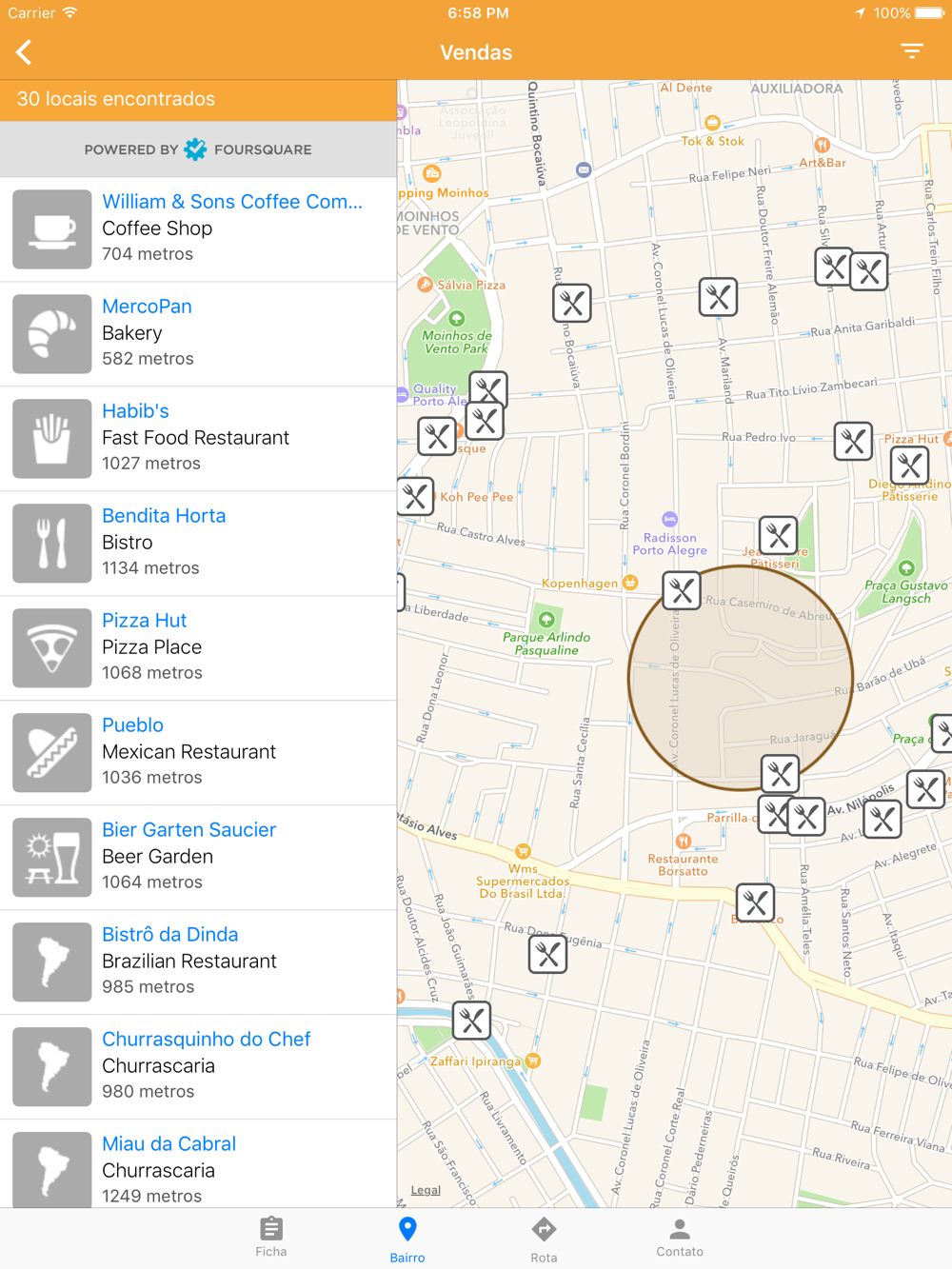The image size is (952, 1269).
Task: Tap the croissant icon for MercoPan
Action: [x=52, y=334]
